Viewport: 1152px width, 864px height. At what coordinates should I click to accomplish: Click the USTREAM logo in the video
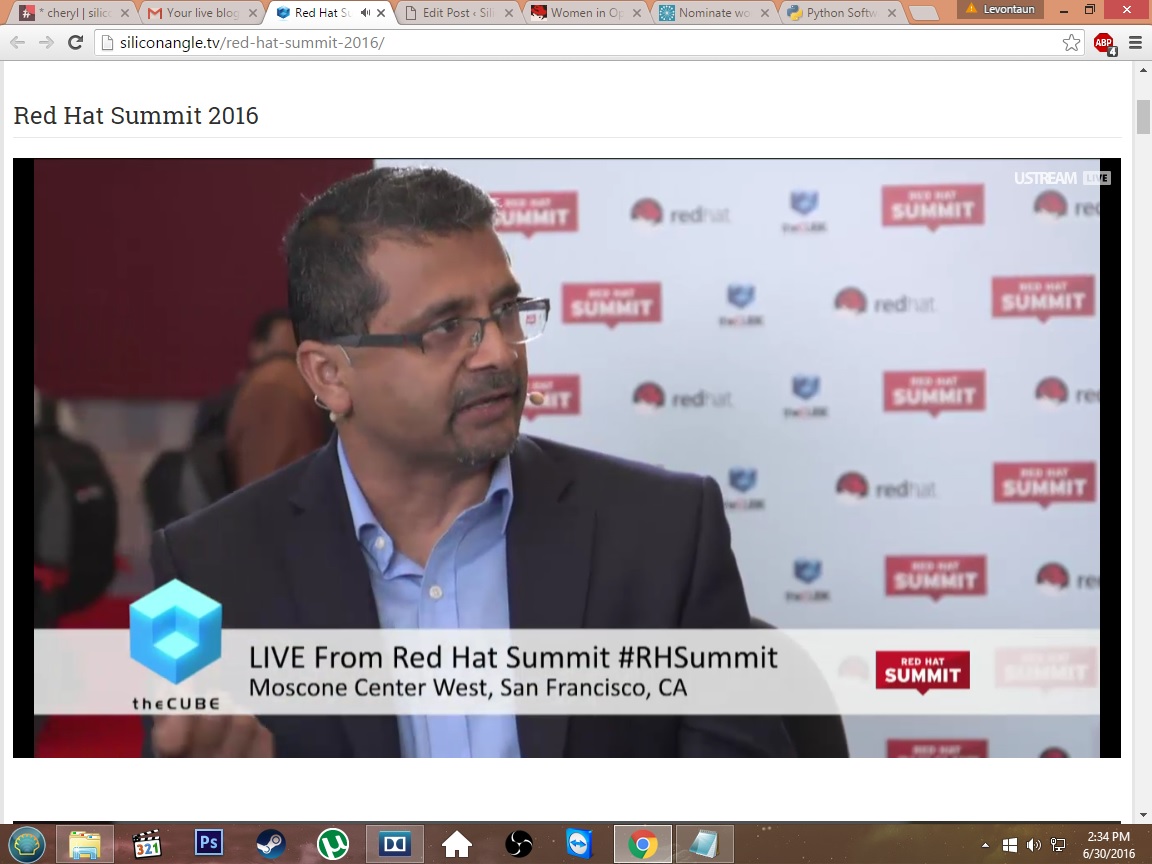pos(1045,179)
